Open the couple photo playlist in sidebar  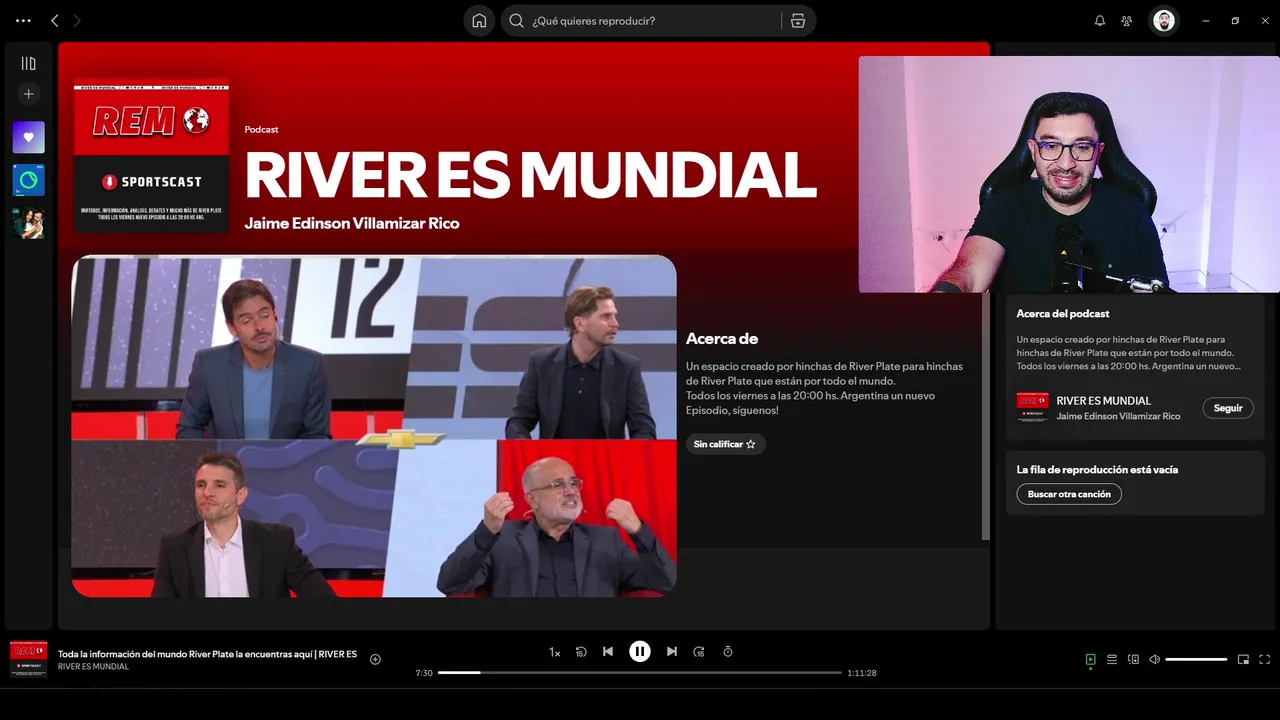coord(28,223)
